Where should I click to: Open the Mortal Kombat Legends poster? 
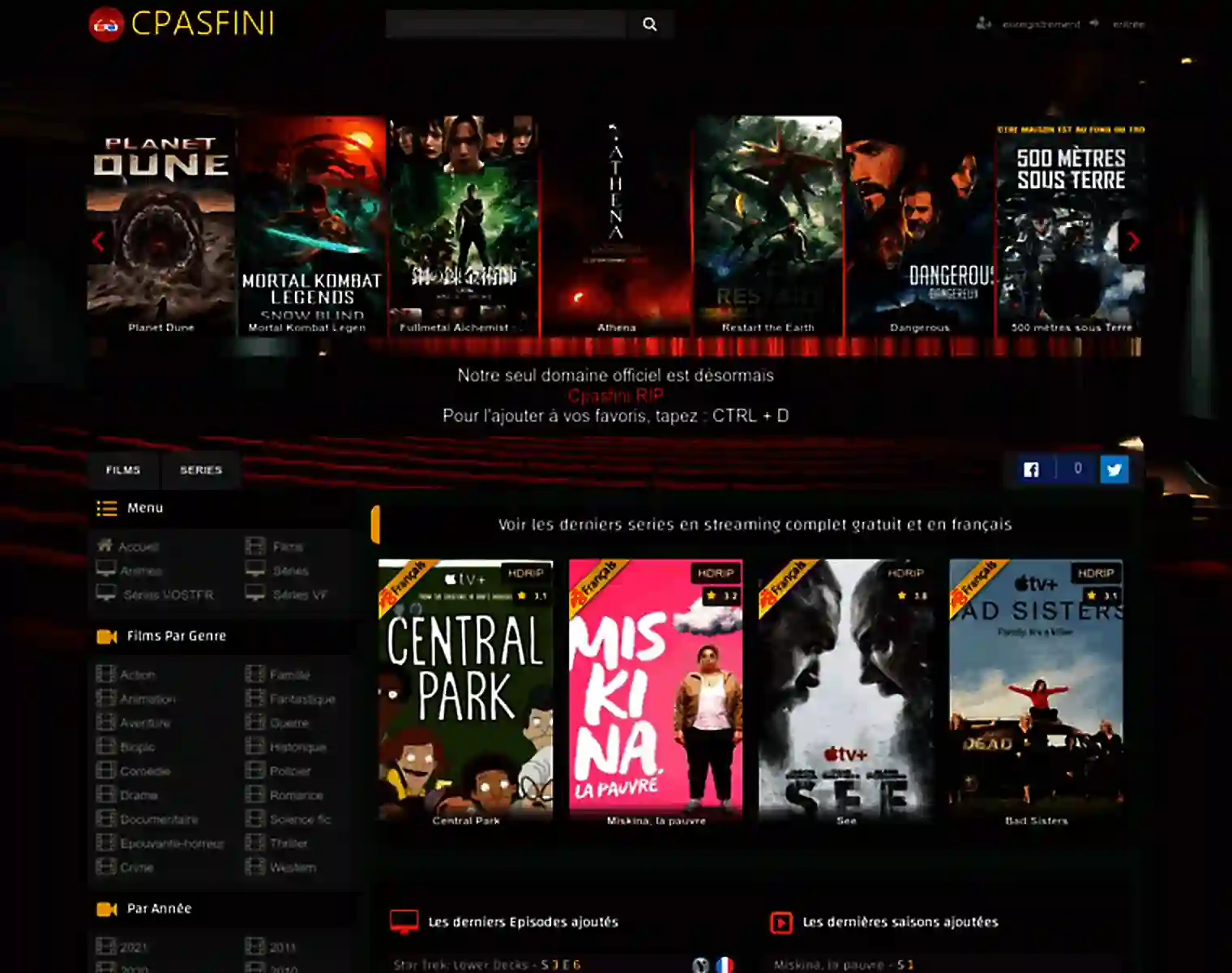(x=312, y=225)
